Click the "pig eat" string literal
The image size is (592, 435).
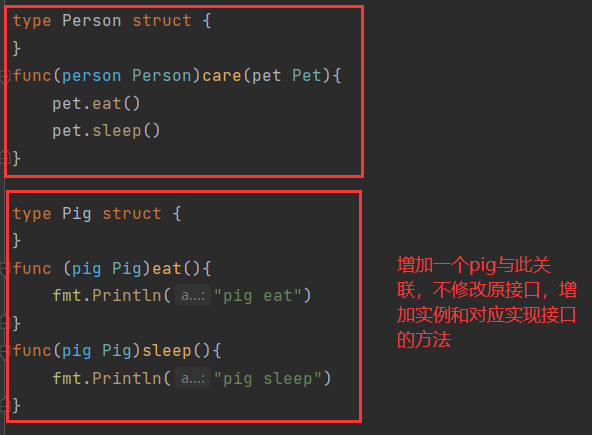pyautogui.click(x=258, y=296)
